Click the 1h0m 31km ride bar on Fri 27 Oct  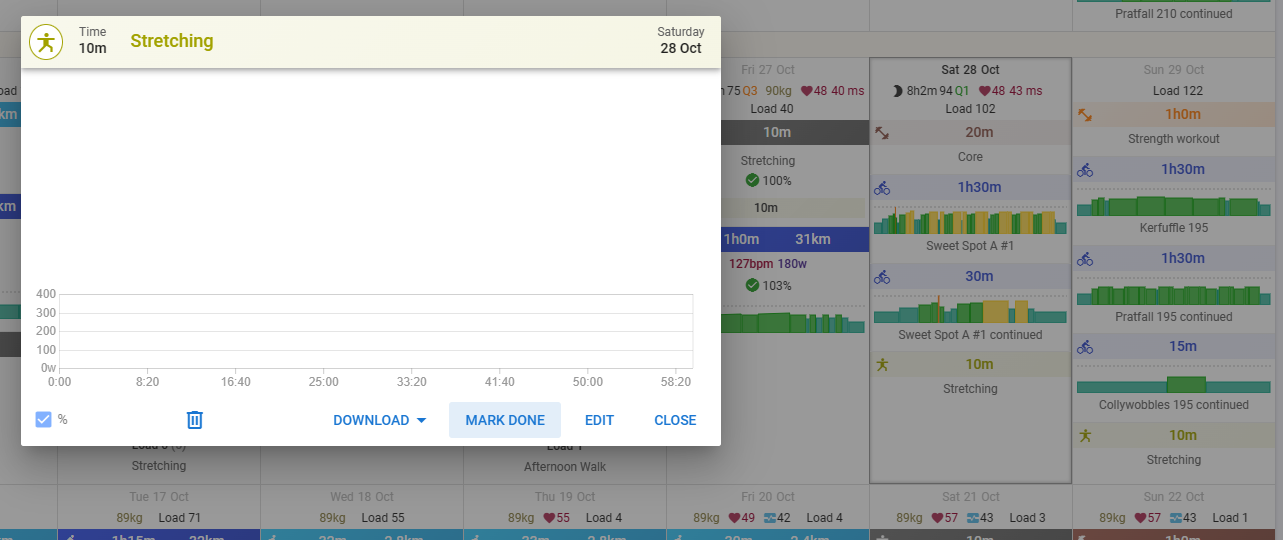point(793,239)
